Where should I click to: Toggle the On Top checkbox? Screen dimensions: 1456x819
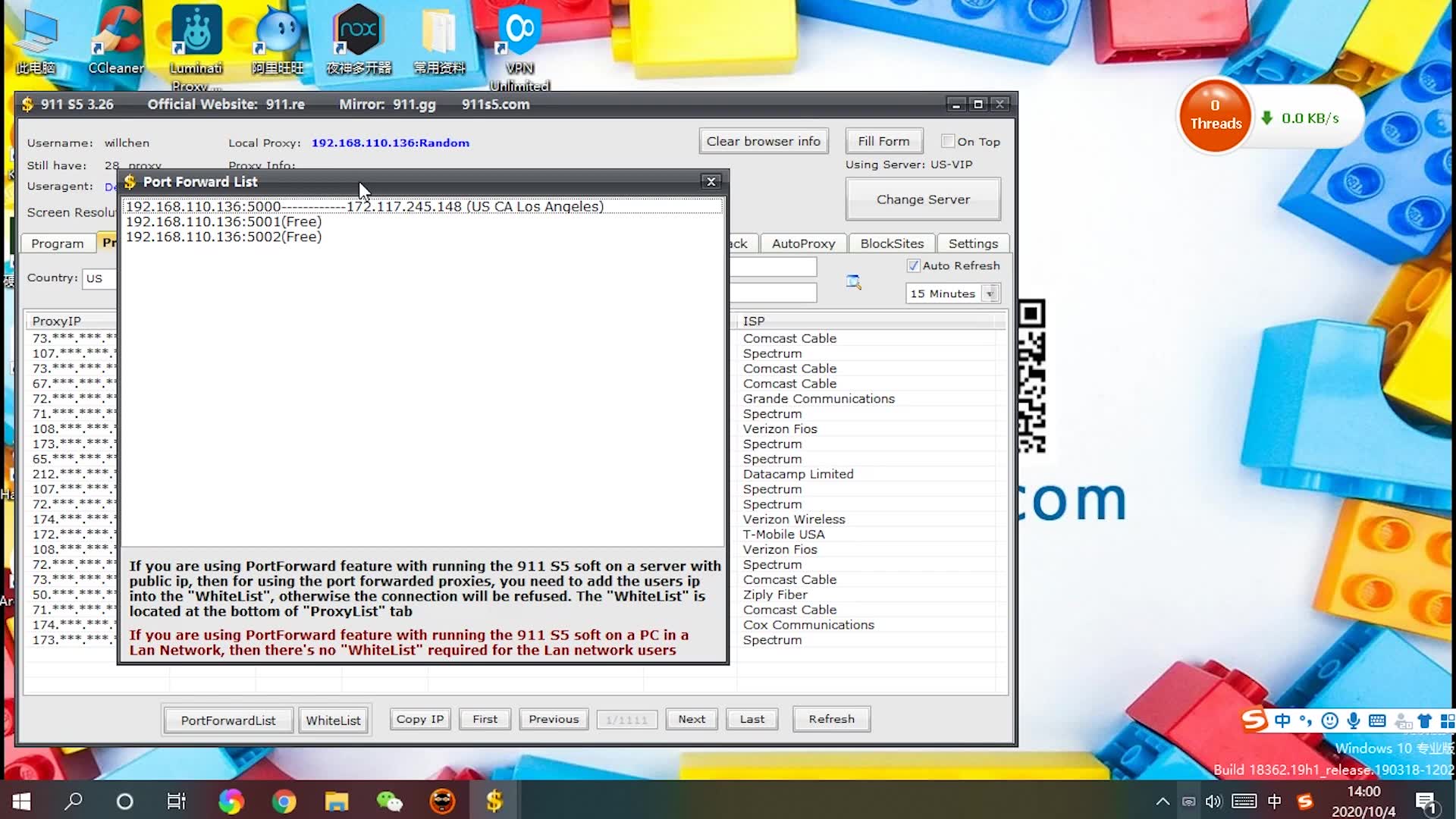(x=948, y=141)
